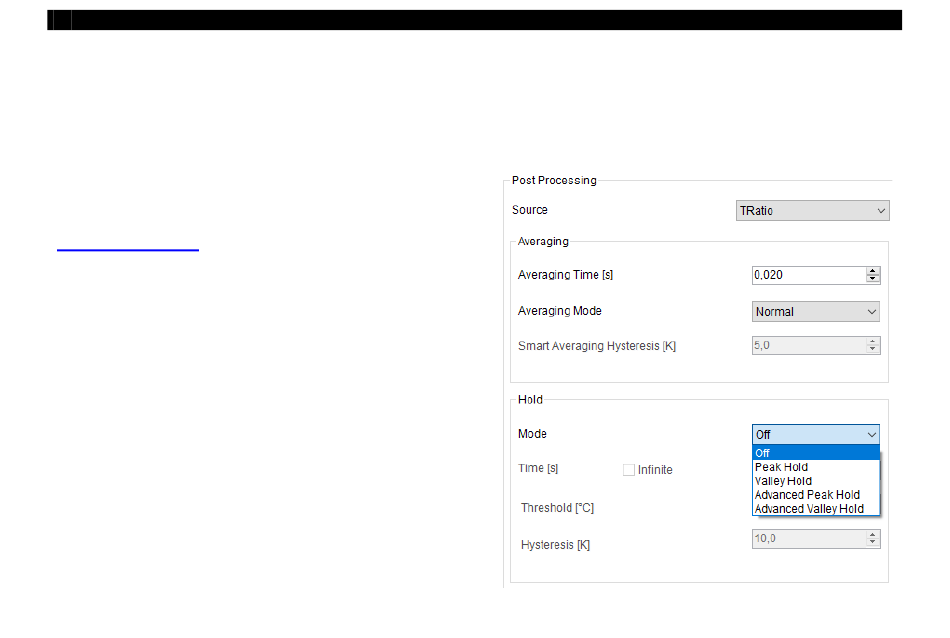Viewport: 950px width, 638px height.
Task: Enable the Infinite hold time checkbox
Action: [629, 470]
